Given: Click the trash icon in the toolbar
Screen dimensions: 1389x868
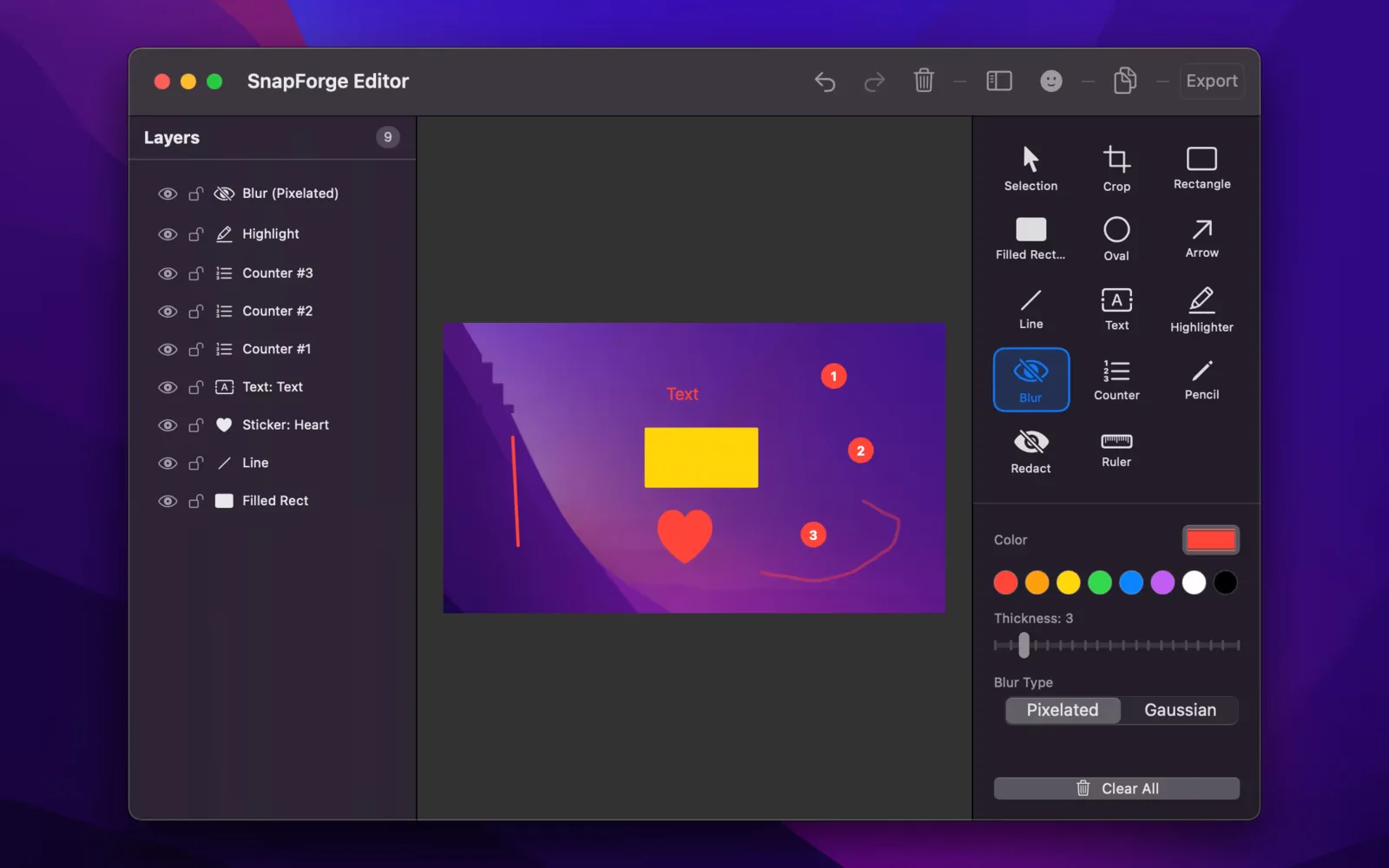Looking at the screenshot, I should 924,81.
